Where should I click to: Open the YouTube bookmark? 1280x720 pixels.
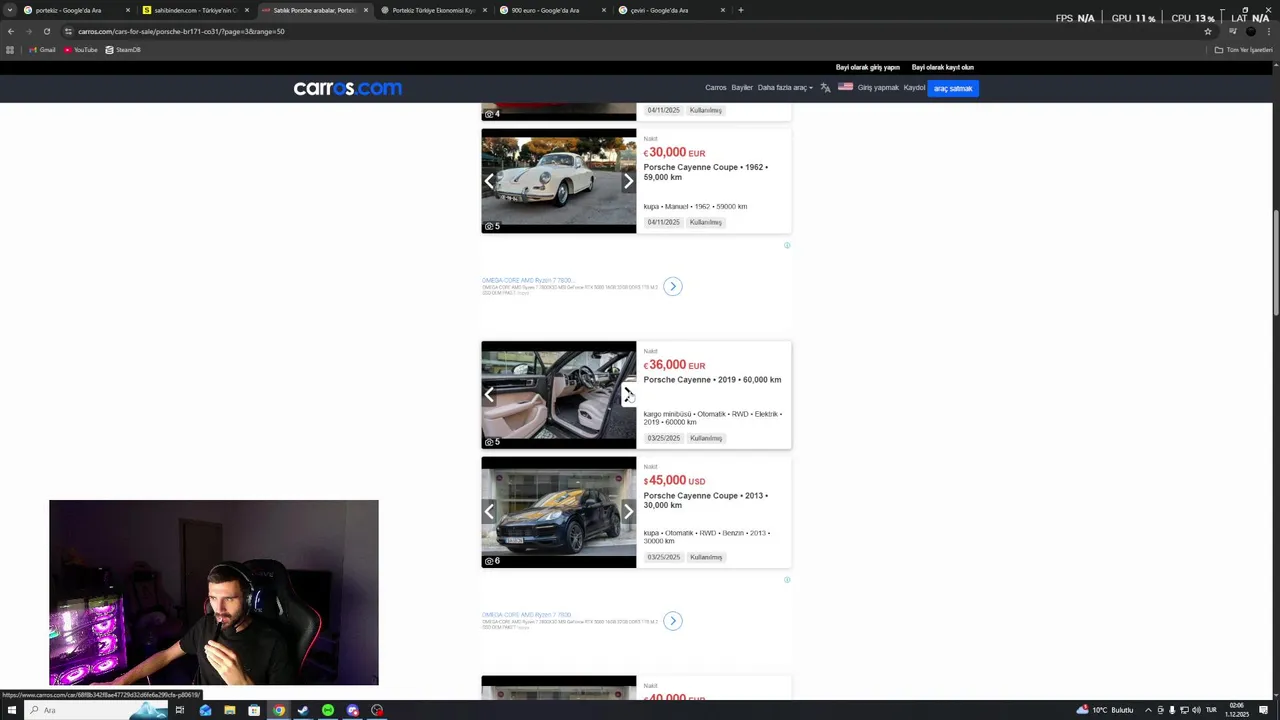click(x=81, y=50)
